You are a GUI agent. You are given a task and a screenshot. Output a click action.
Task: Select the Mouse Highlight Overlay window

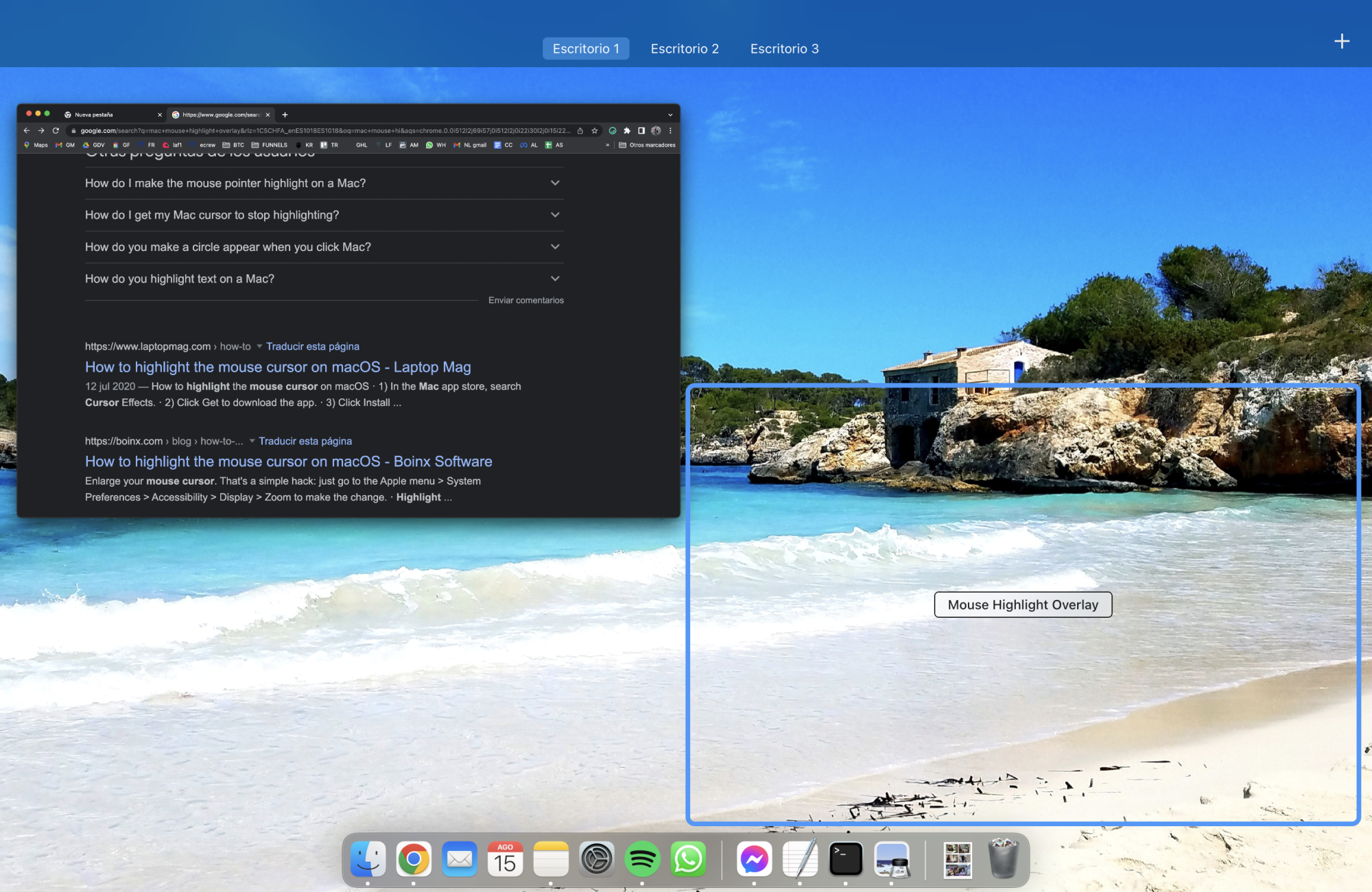coord(1022,604)
